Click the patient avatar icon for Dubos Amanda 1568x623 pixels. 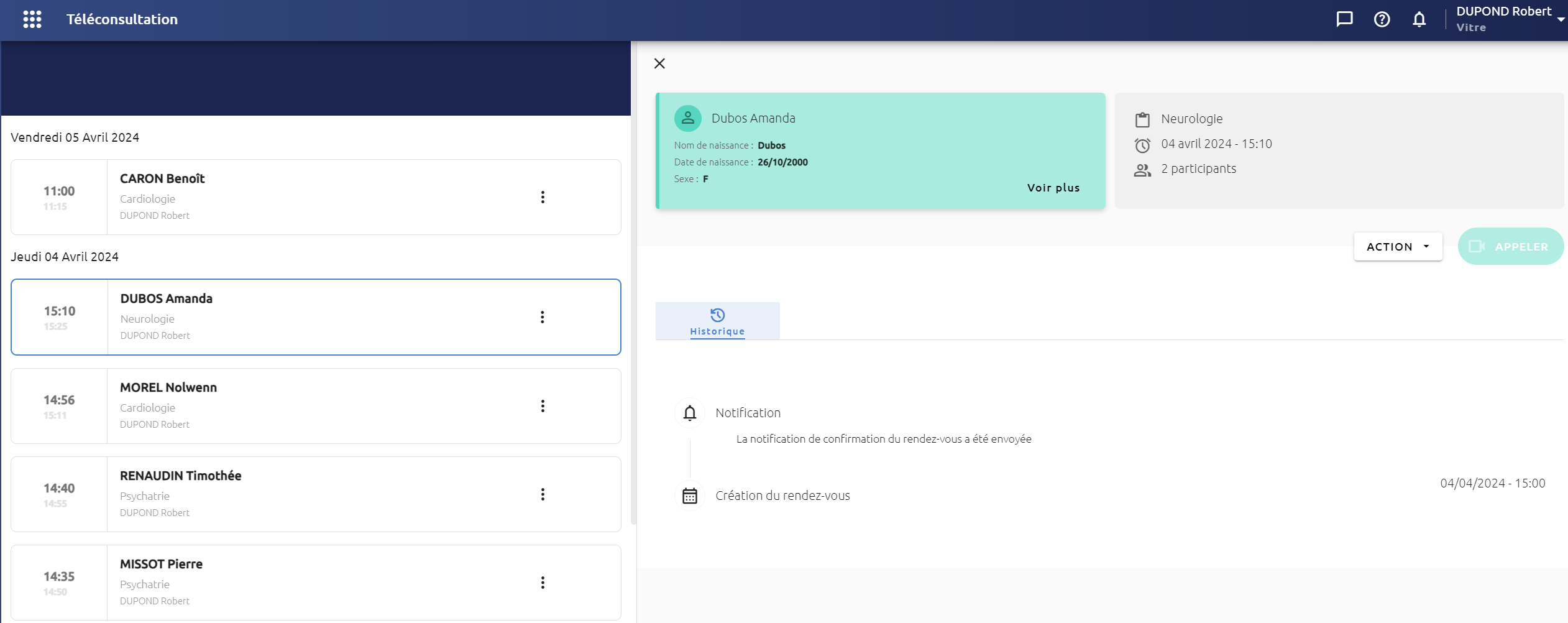click(687, 118)
